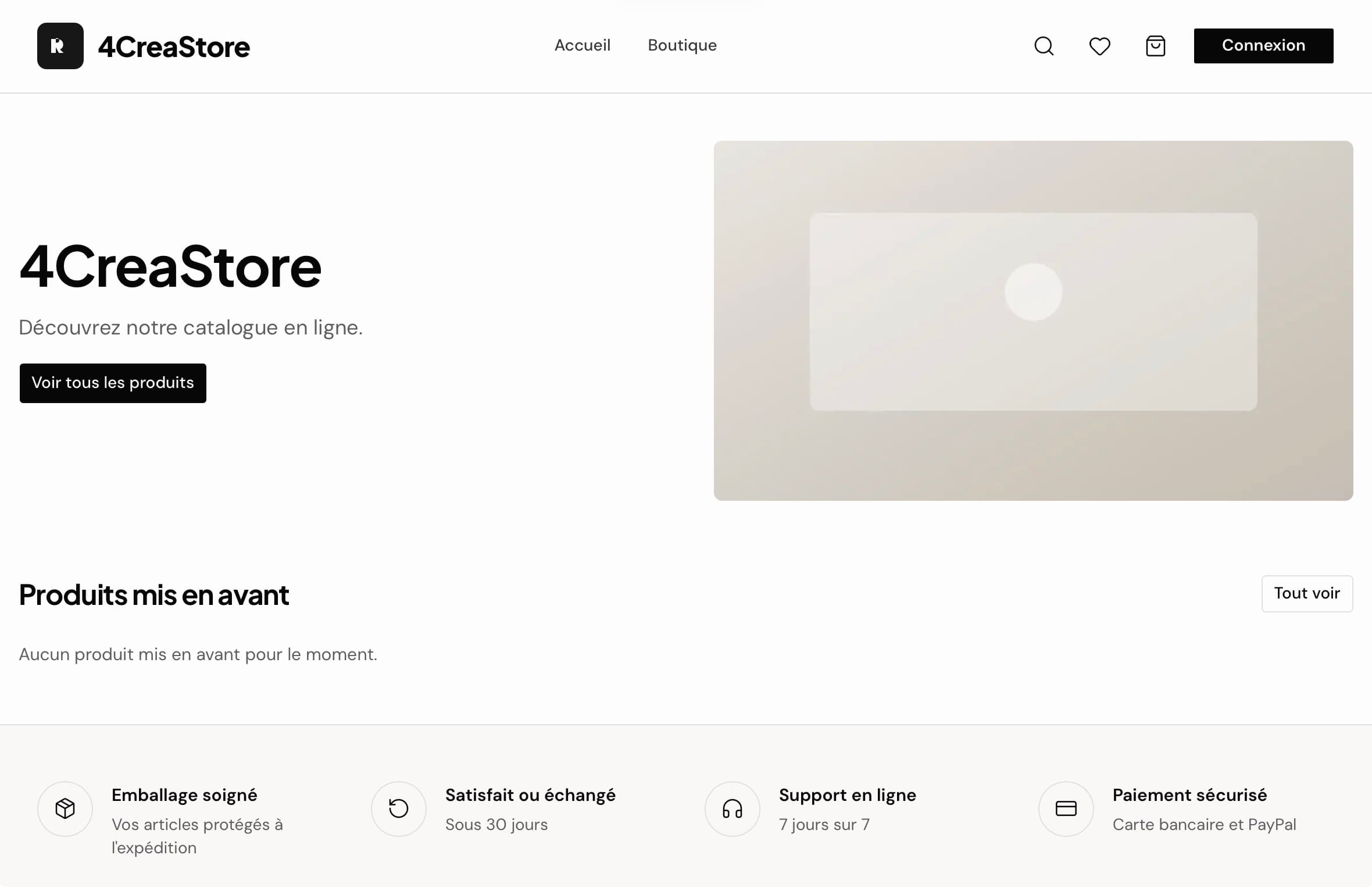
Task: Click the headphones icon beside Support en ligne
Action: 733,808
